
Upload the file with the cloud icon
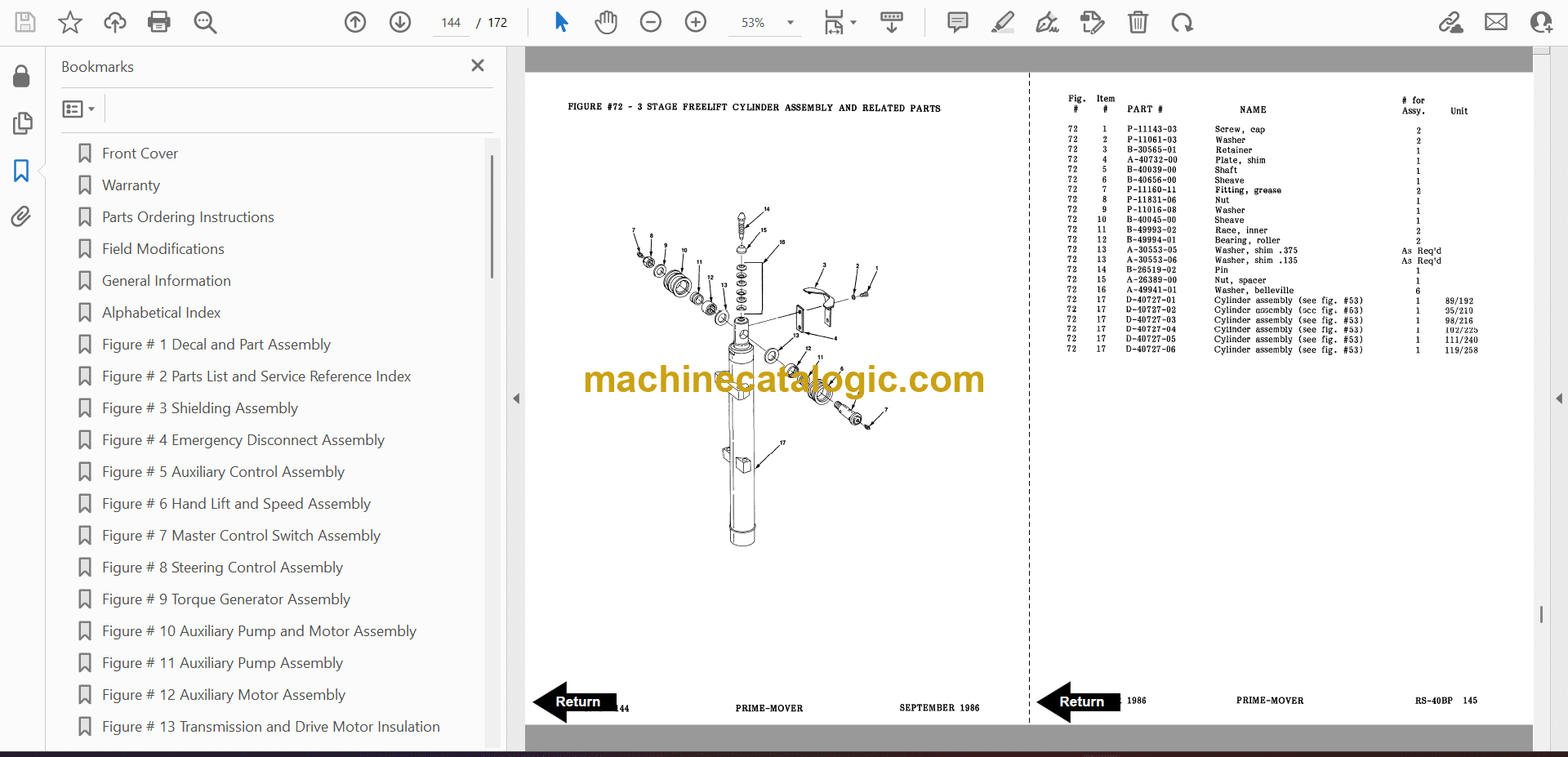click(114, 22)
